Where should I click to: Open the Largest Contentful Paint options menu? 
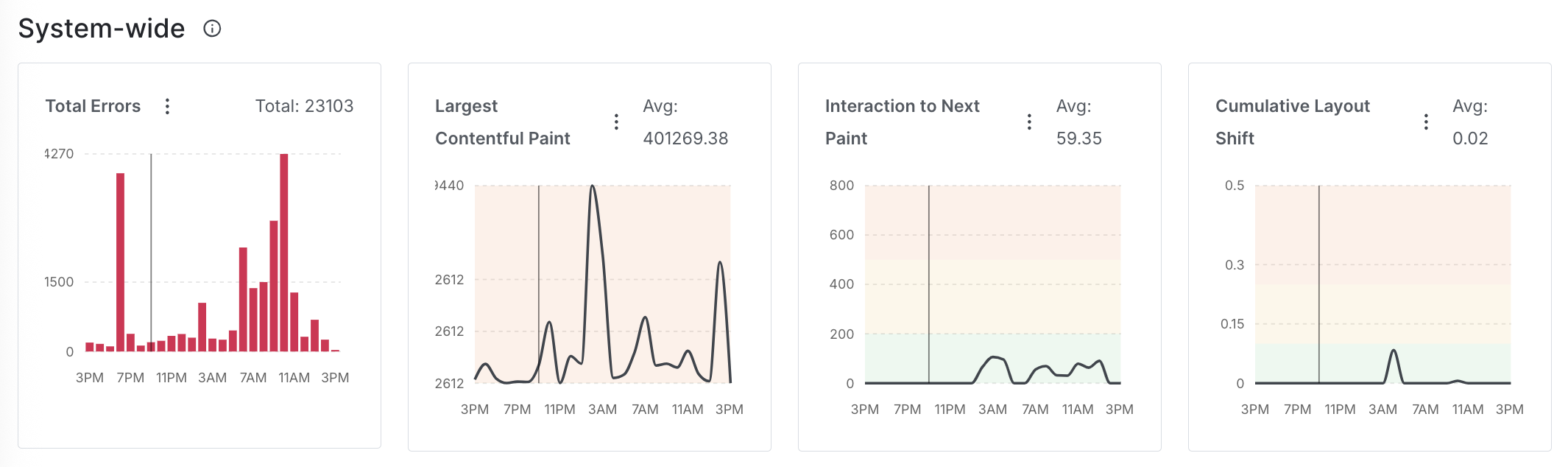[x=617, y=122]
